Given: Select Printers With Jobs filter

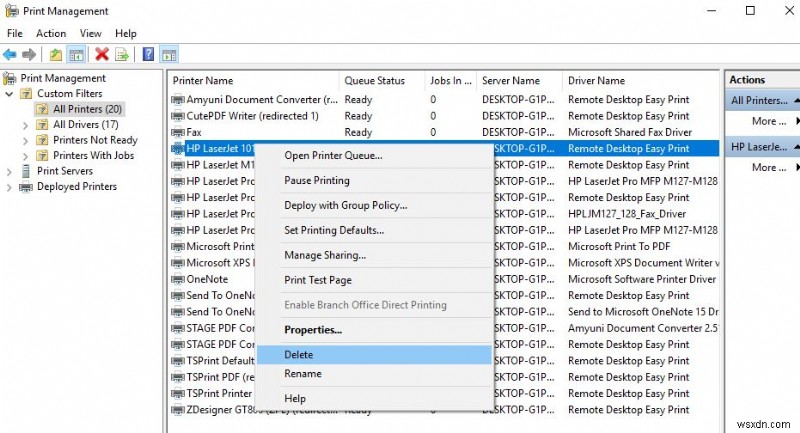Looking at the screenshot, I should tap(93, 156).
